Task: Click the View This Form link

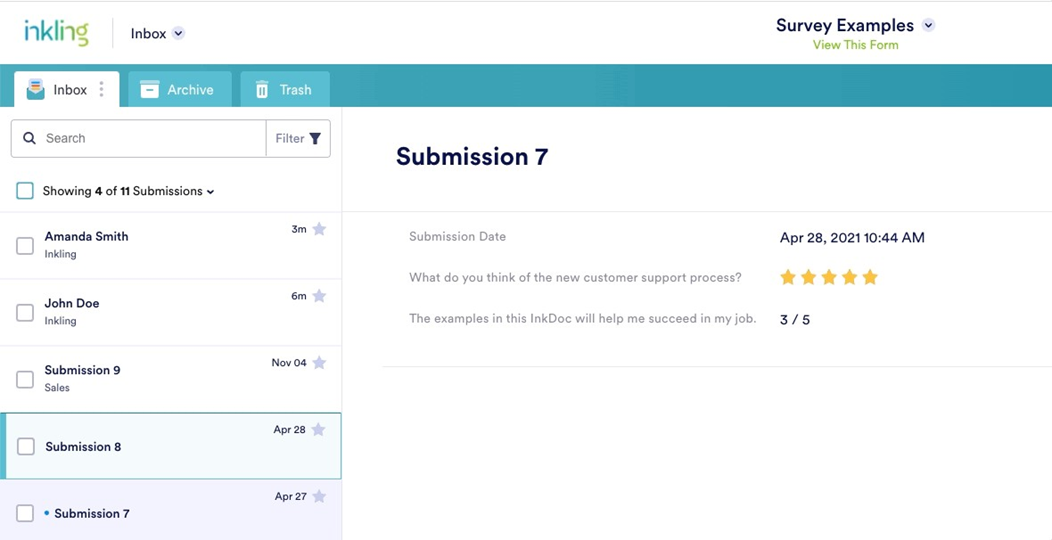Action: tap(855, 45)
